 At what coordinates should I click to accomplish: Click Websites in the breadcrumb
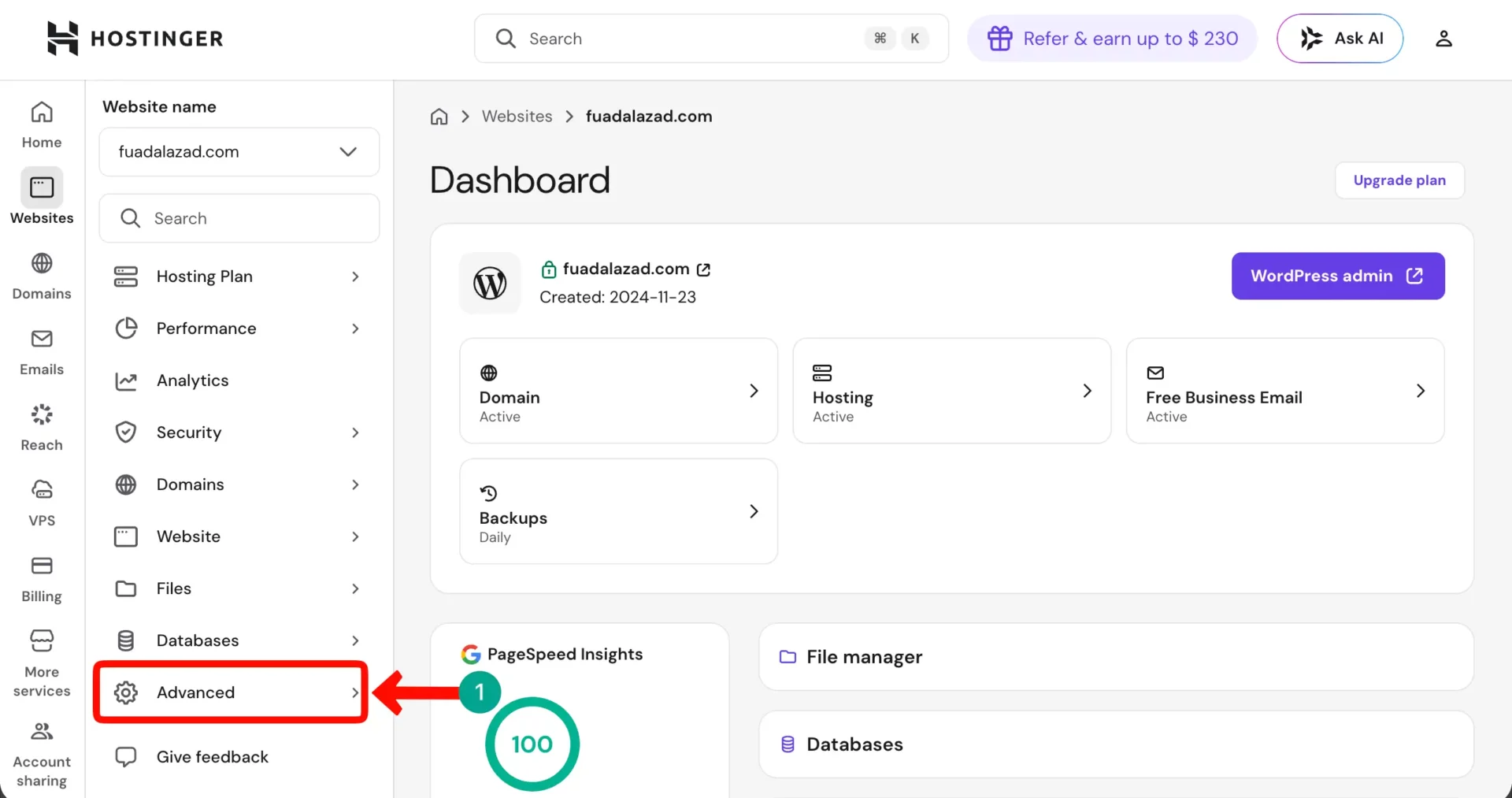point(517,117)
